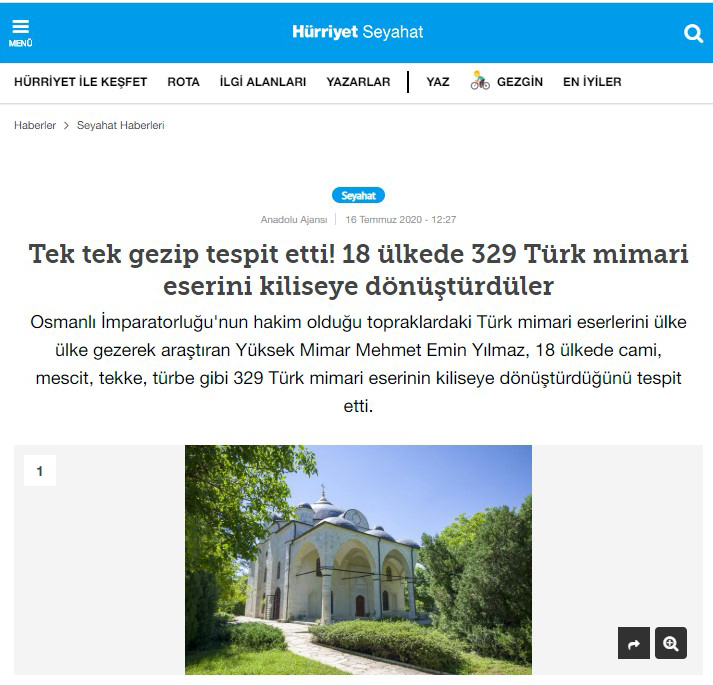Click the share arrow icon on photo
Viewport: 713px width, 685px height.
coord(633,643)
